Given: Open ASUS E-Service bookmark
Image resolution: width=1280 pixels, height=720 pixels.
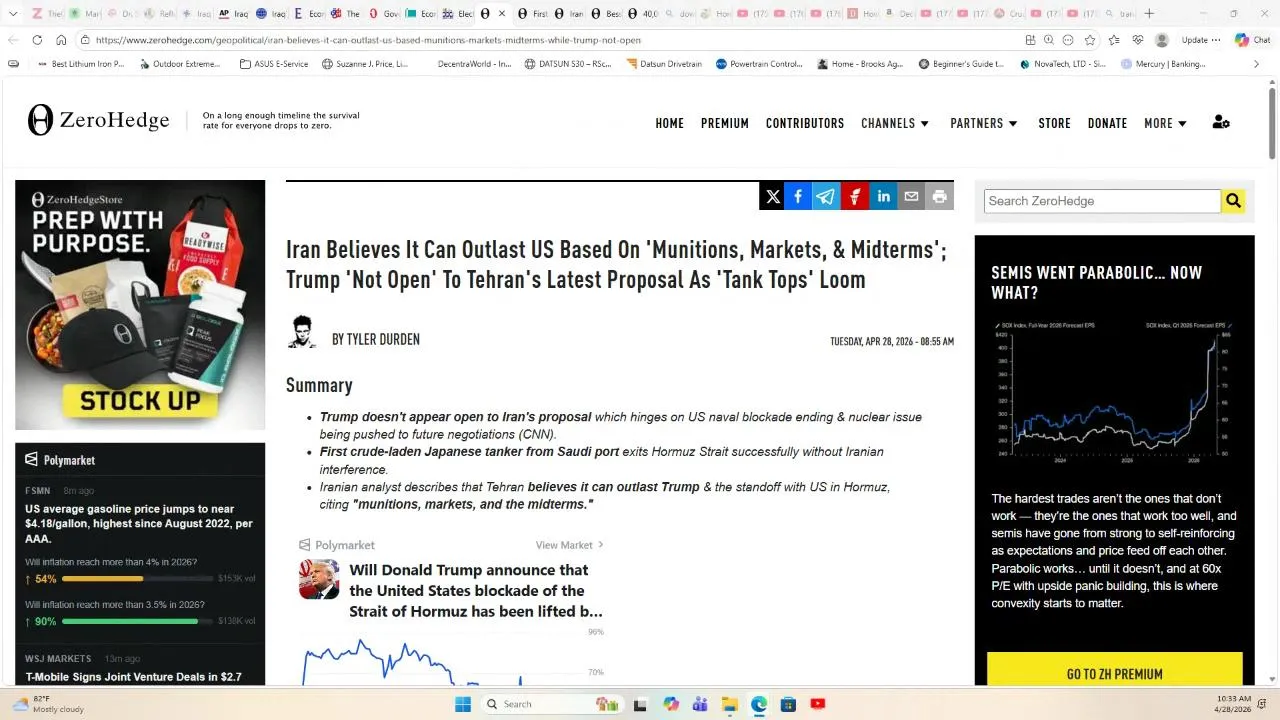Looking at the screenshot, I should [x=274, y=64].
